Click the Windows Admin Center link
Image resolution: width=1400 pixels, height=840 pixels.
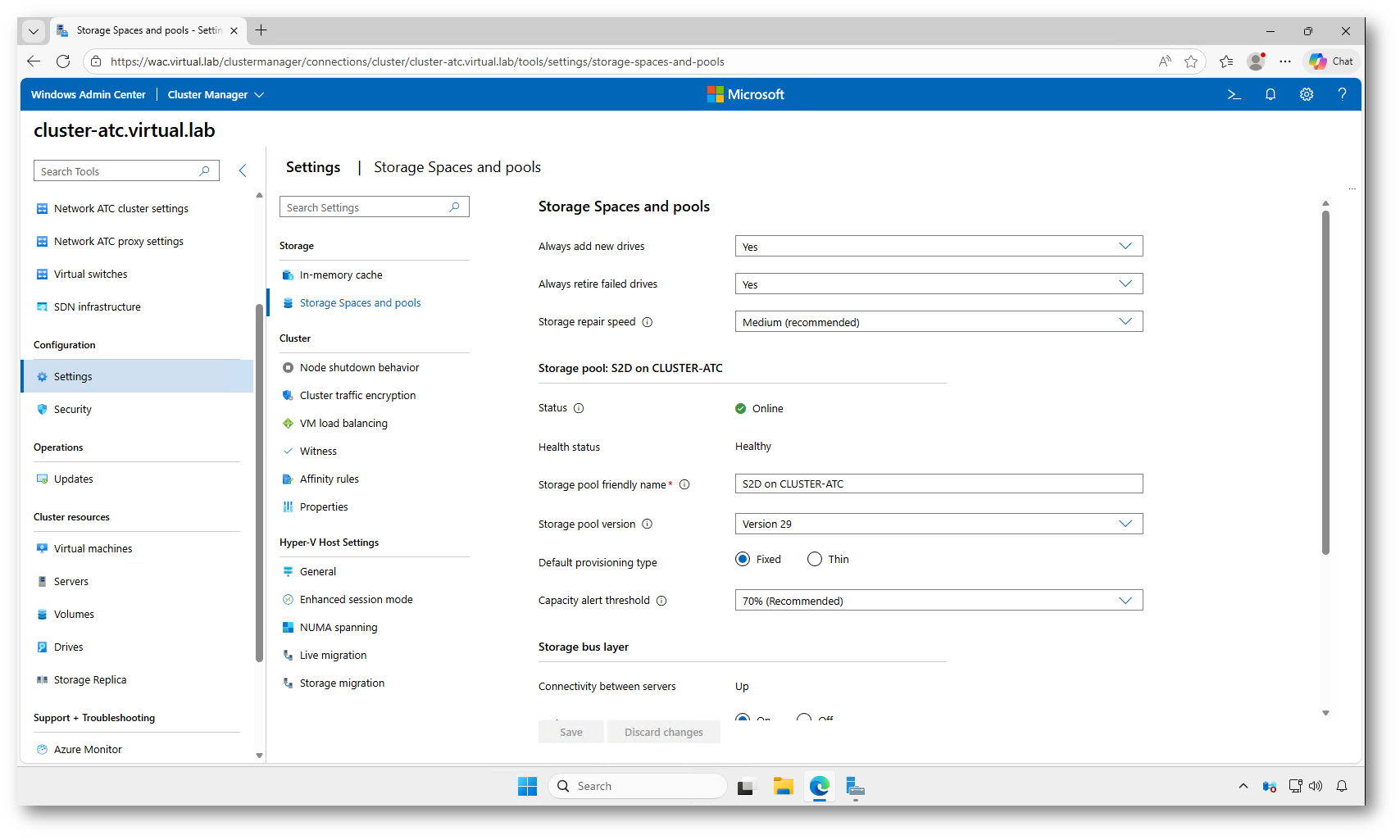coord(89,94)
